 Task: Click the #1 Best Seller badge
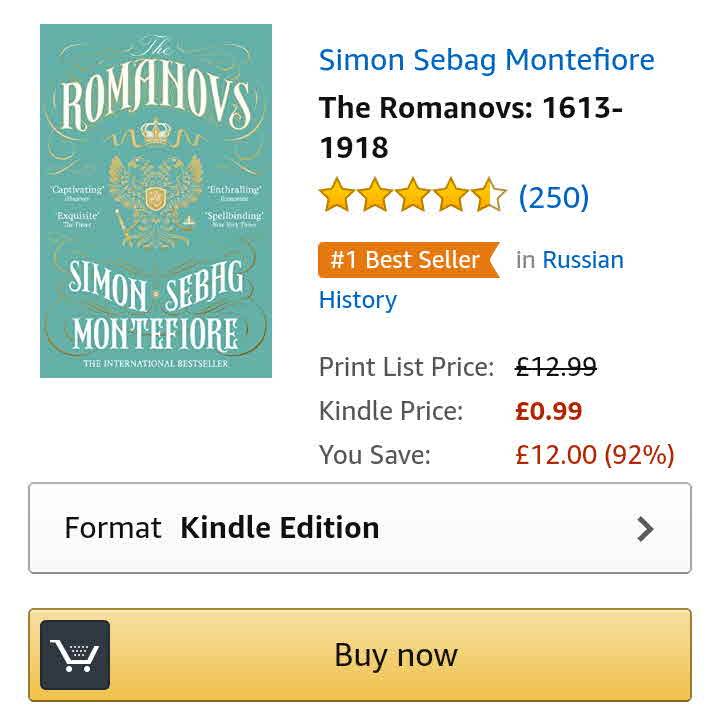(x=406, y=260)
